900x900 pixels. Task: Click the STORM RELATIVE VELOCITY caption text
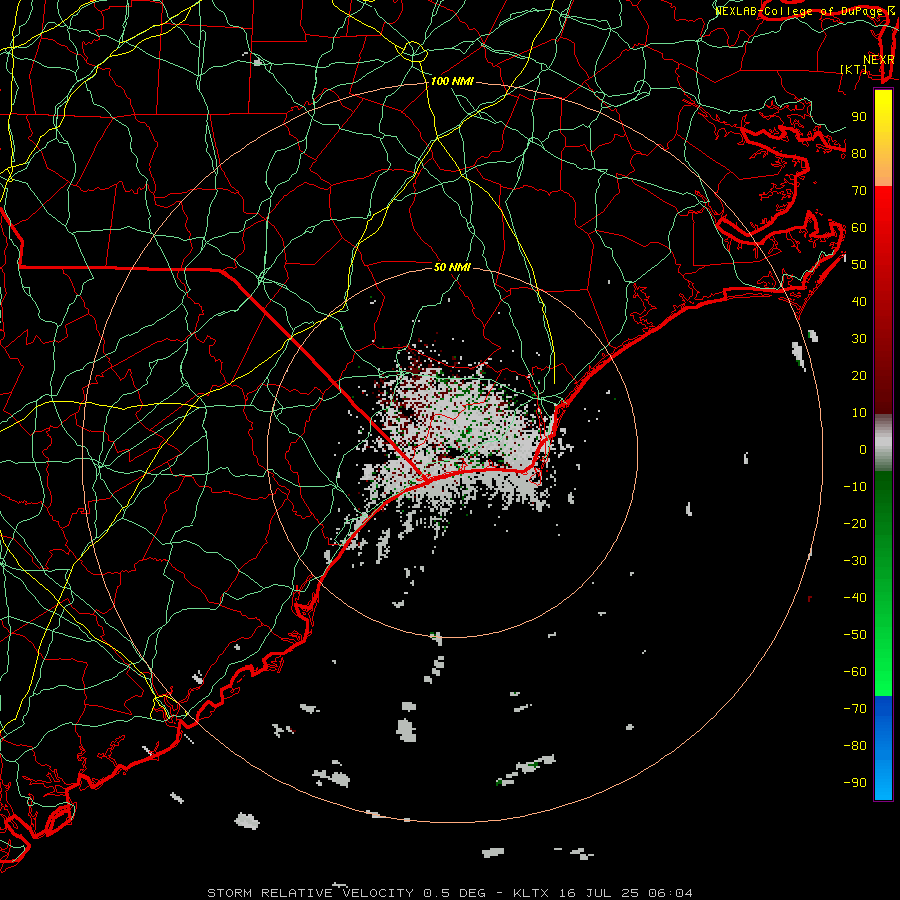310,893
